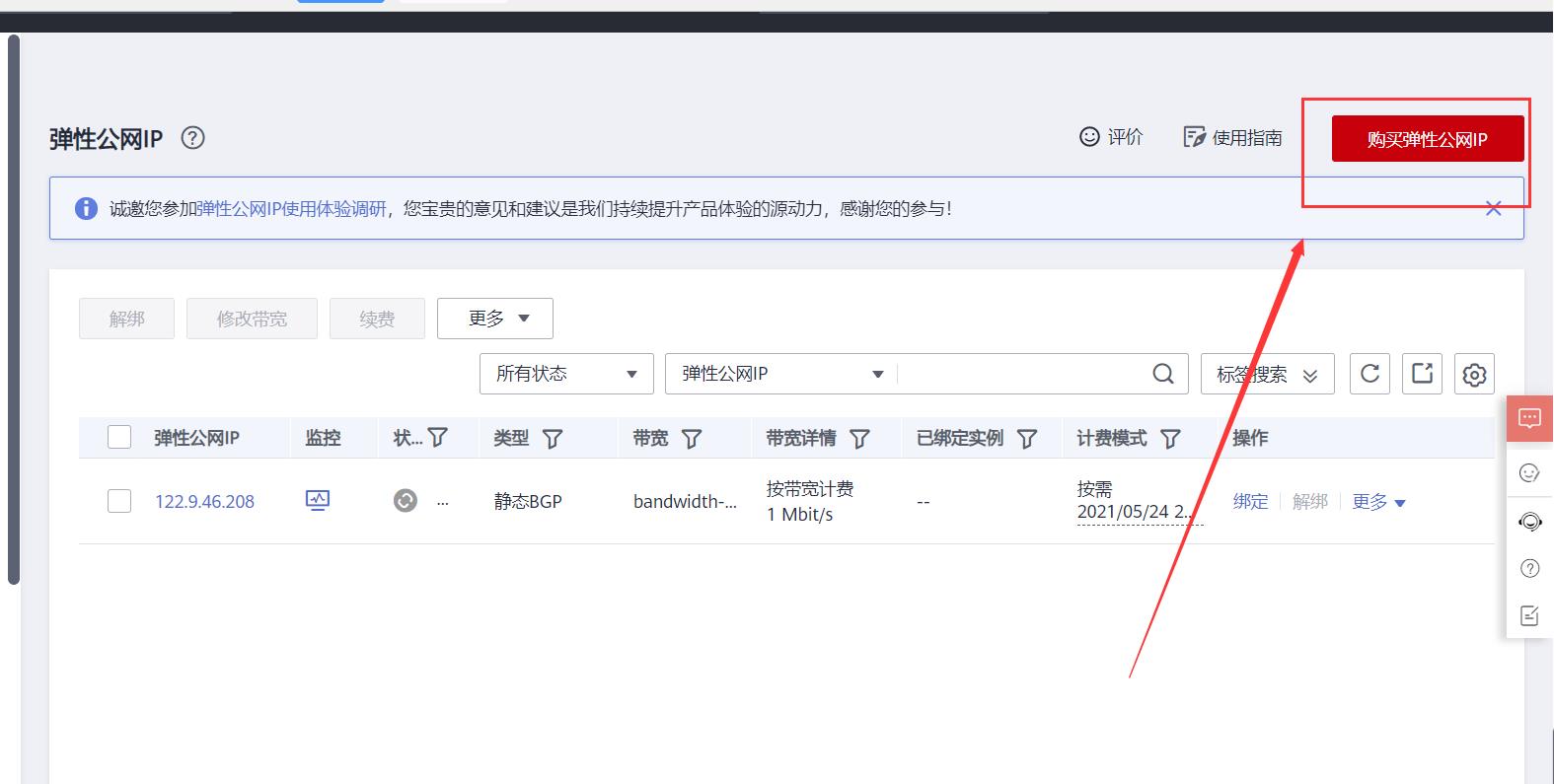Click the 购买弹性公网IP button
The width and height of the screenshot is (1554, 784).
coord(1428,139)
